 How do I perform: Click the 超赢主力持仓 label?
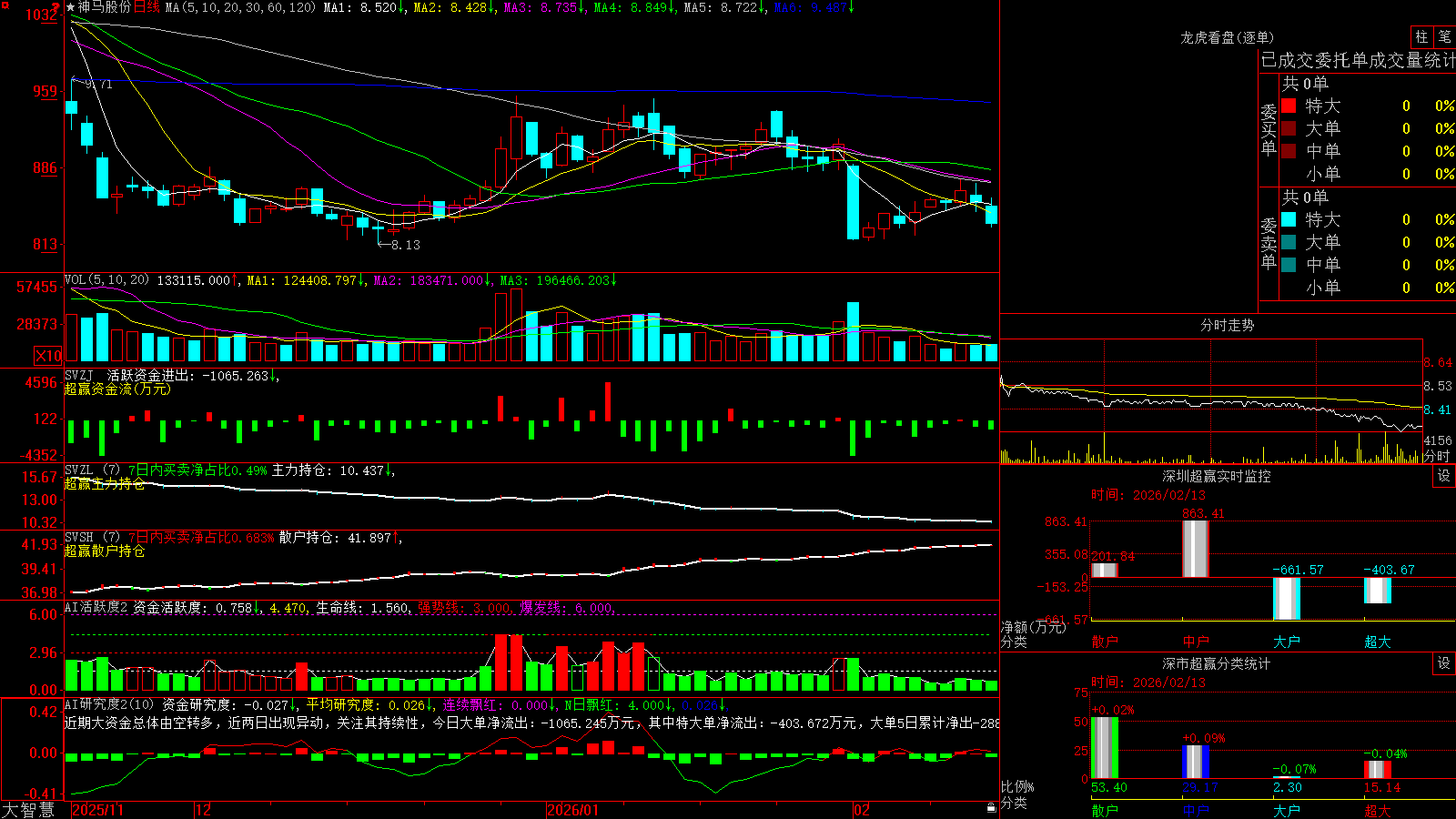tap(105, 484)
